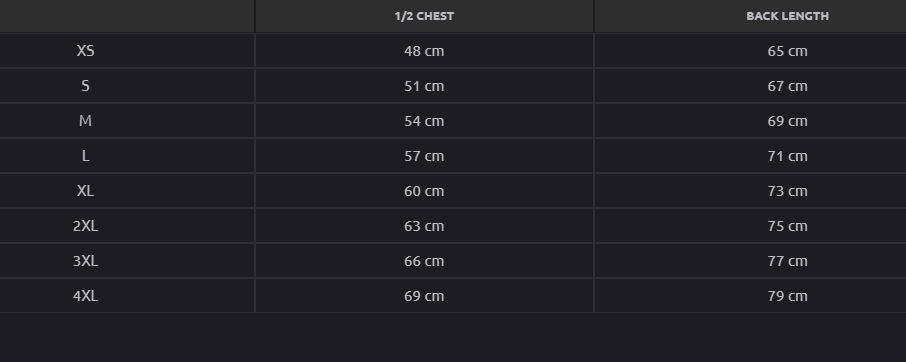Screen dimensions: 906x362
Task: Select the XS size row label
Action: click(x=86, y=51)
